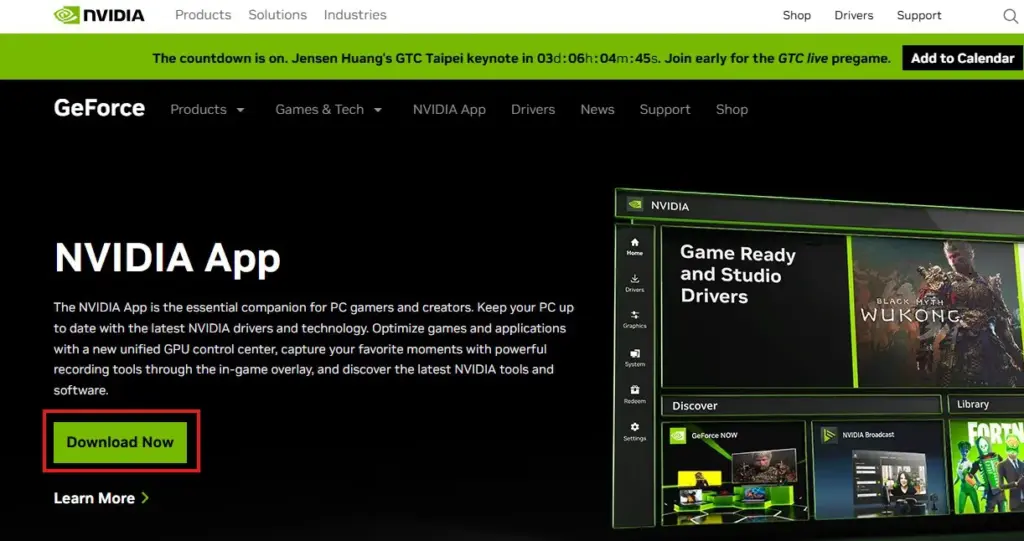1024x541 pixels.
Task: Click the Download Now button
Action: [x=120, y=442]
